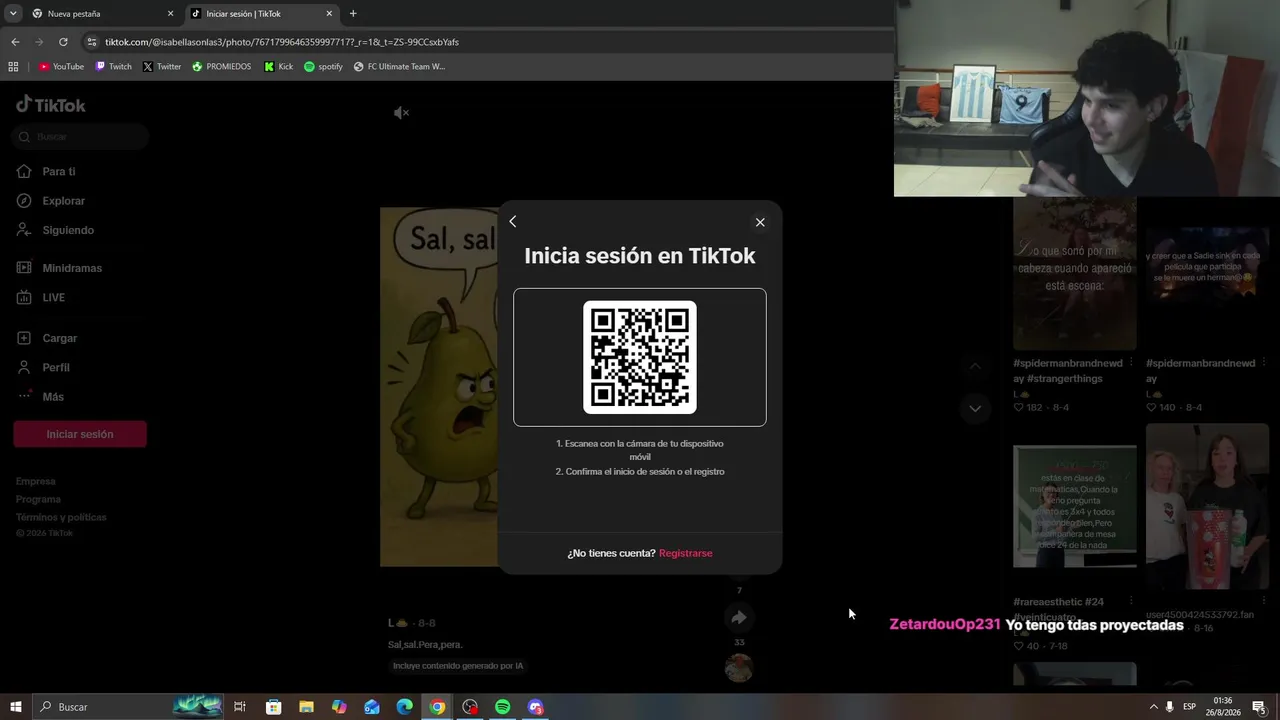Launch Microsoft Store from the taskbar
1280x720 pixels.
pos(273,707)
